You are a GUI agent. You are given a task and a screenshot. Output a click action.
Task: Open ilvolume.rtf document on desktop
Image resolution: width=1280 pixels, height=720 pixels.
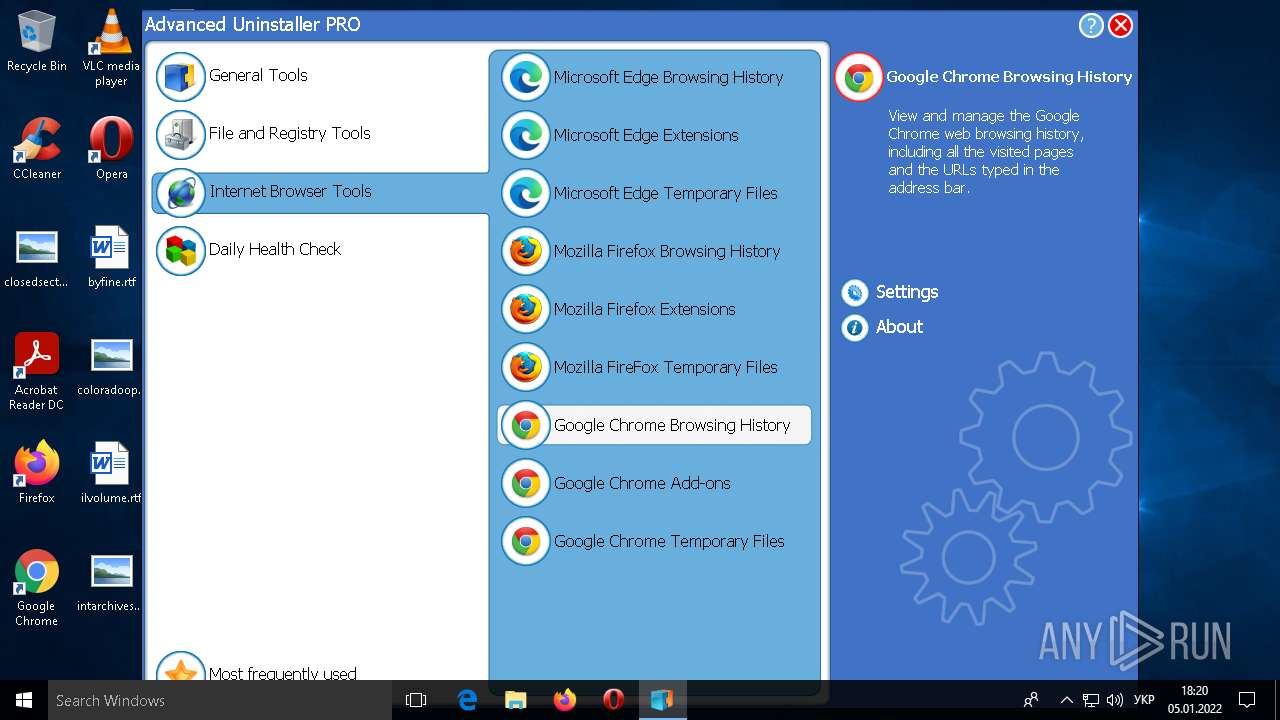tap(111, 473)
